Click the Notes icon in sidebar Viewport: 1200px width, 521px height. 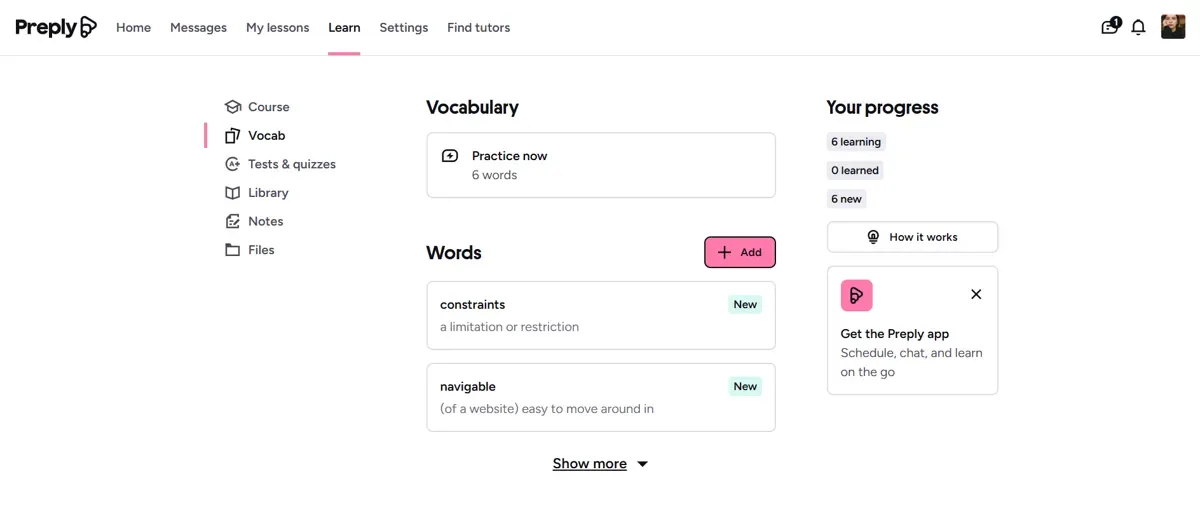coord(233,221)
